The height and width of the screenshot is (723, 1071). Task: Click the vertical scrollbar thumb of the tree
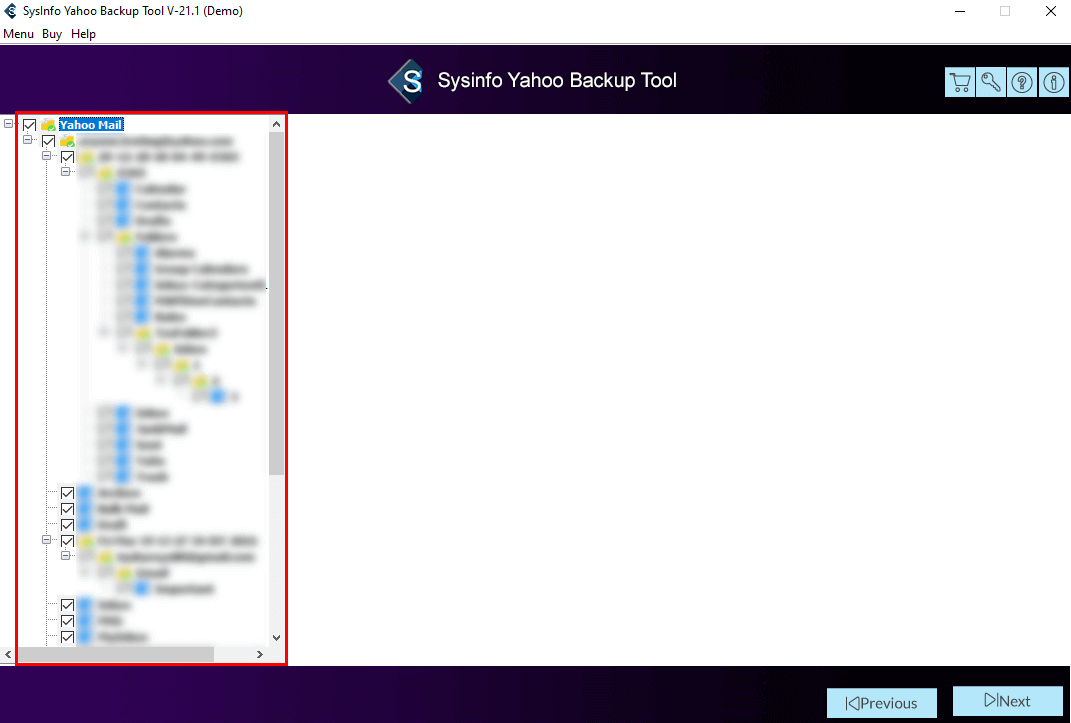[x=276, y=304]
